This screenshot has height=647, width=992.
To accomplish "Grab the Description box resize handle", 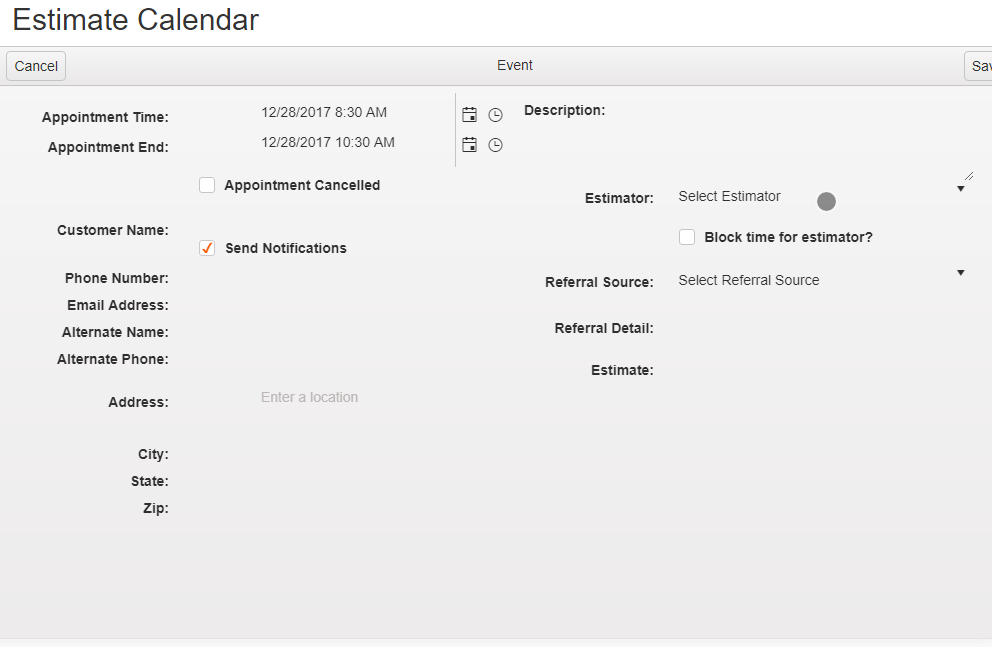I will 968,175.
